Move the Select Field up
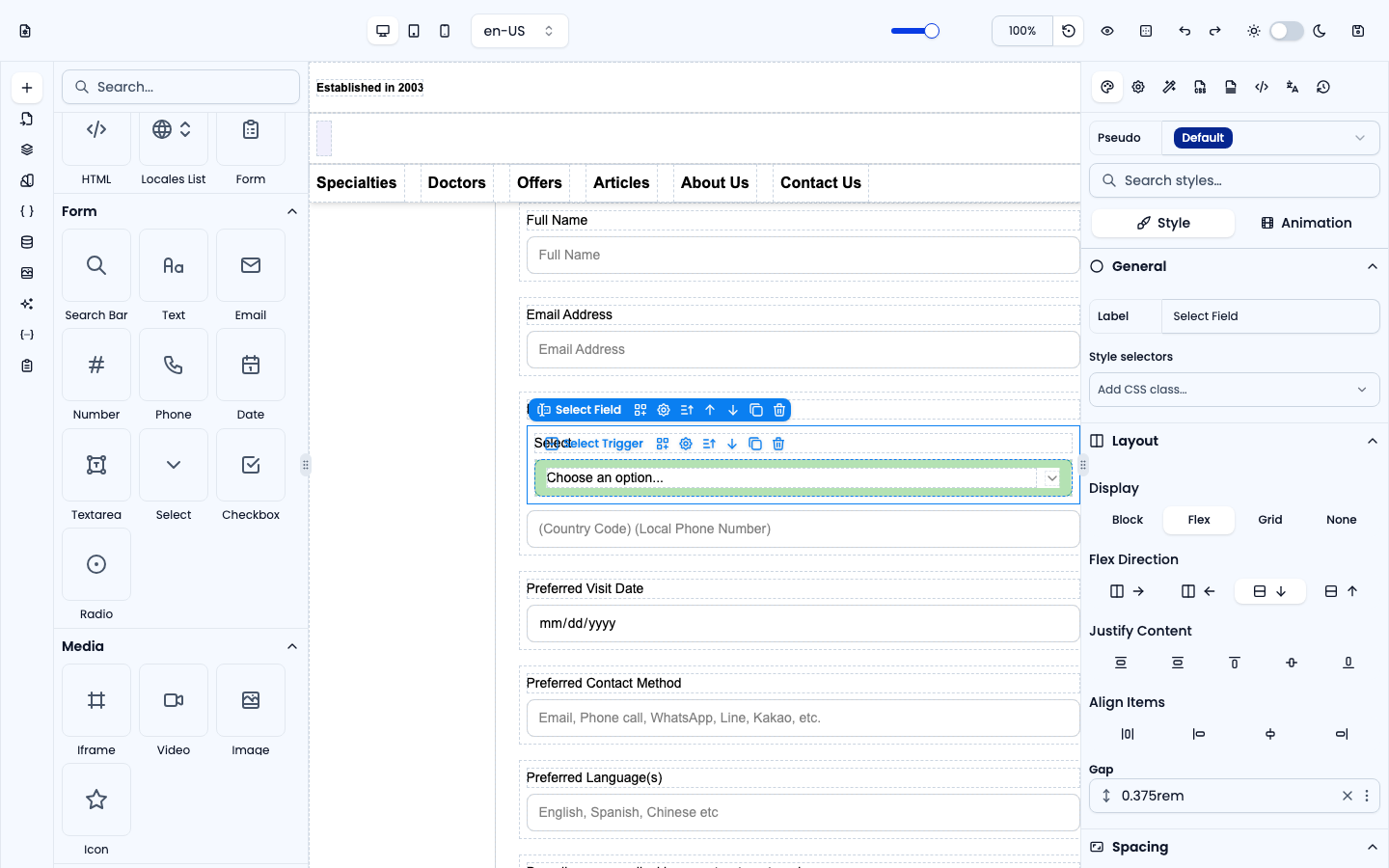 click(710, 410)
